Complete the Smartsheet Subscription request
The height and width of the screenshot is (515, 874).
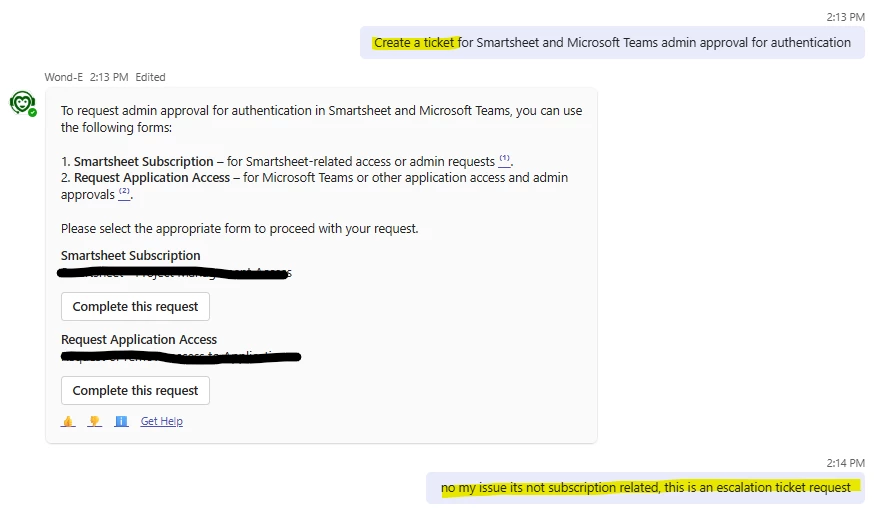[x=135, y=307]
